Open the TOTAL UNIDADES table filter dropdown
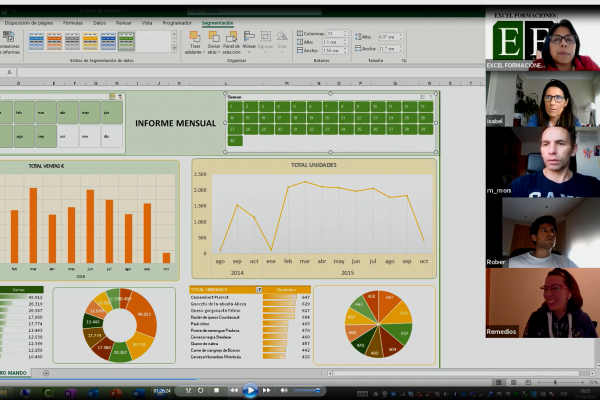The width and height of the screenshot is (600, 400). tap(259, 289)
